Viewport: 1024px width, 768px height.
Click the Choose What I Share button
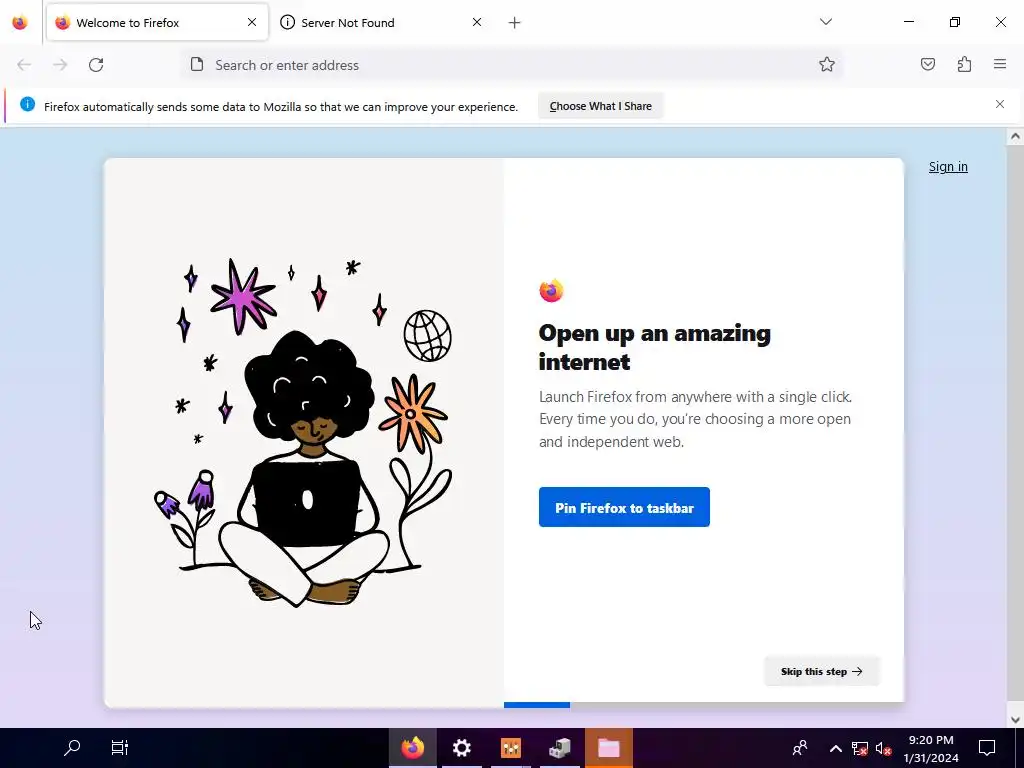point(600,106)
